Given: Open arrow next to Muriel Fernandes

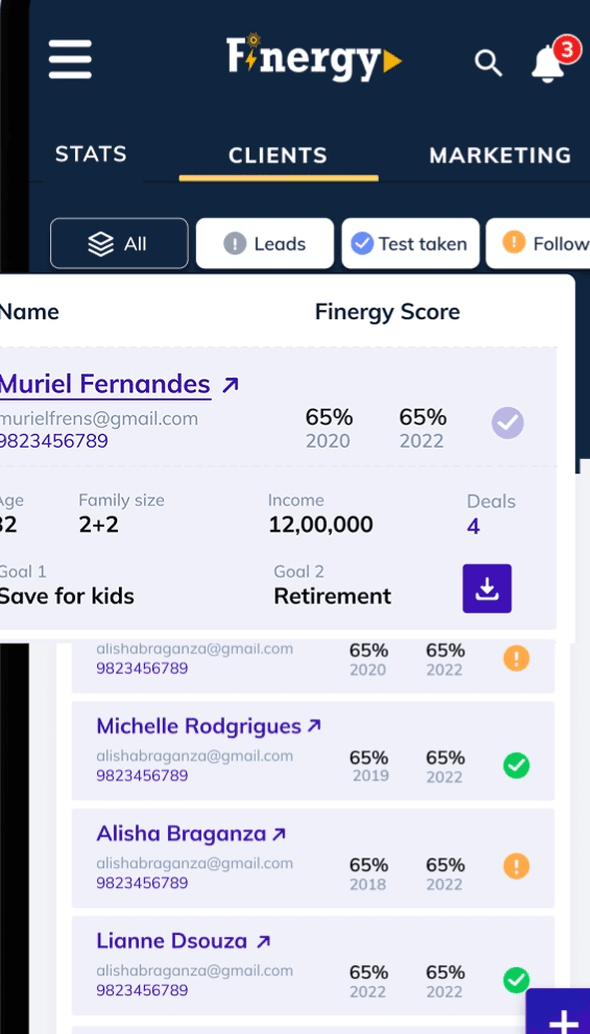Looking at the screenshot, I should click(230, 384).
